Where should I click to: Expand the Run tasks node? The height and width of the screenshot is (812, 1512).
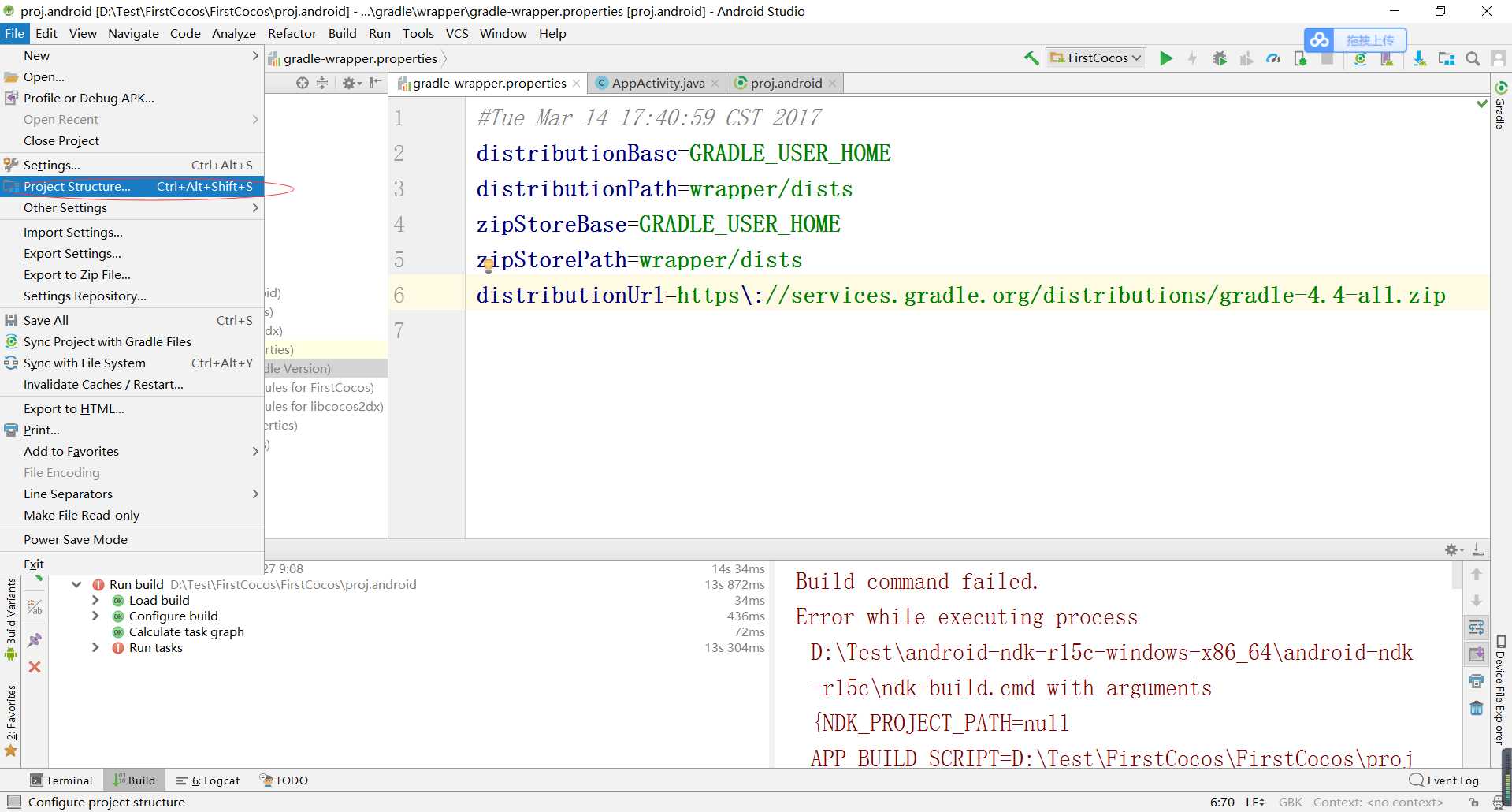coord(95,648)
